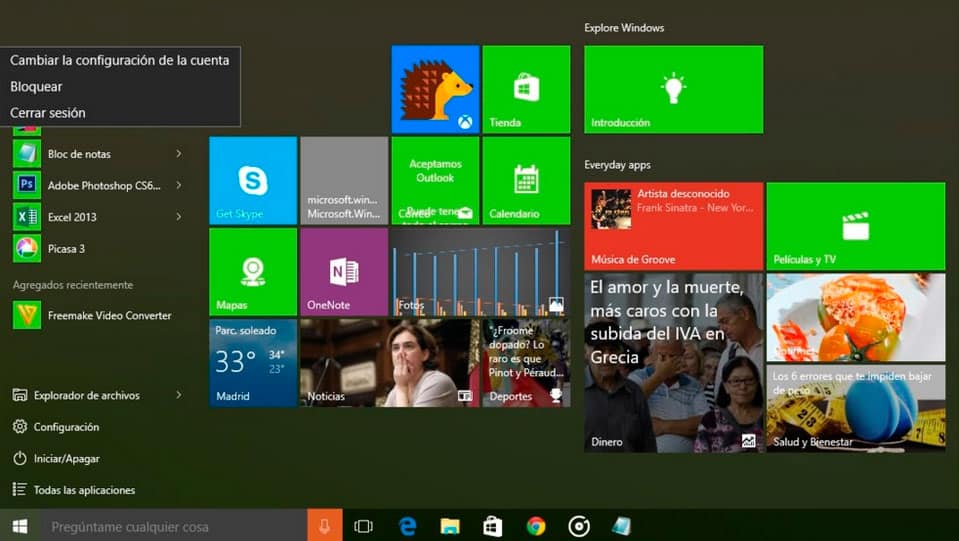The width and height of the screenshot is (959, 541).
Task: Open the Mapas tile
Action: point(253,272)
